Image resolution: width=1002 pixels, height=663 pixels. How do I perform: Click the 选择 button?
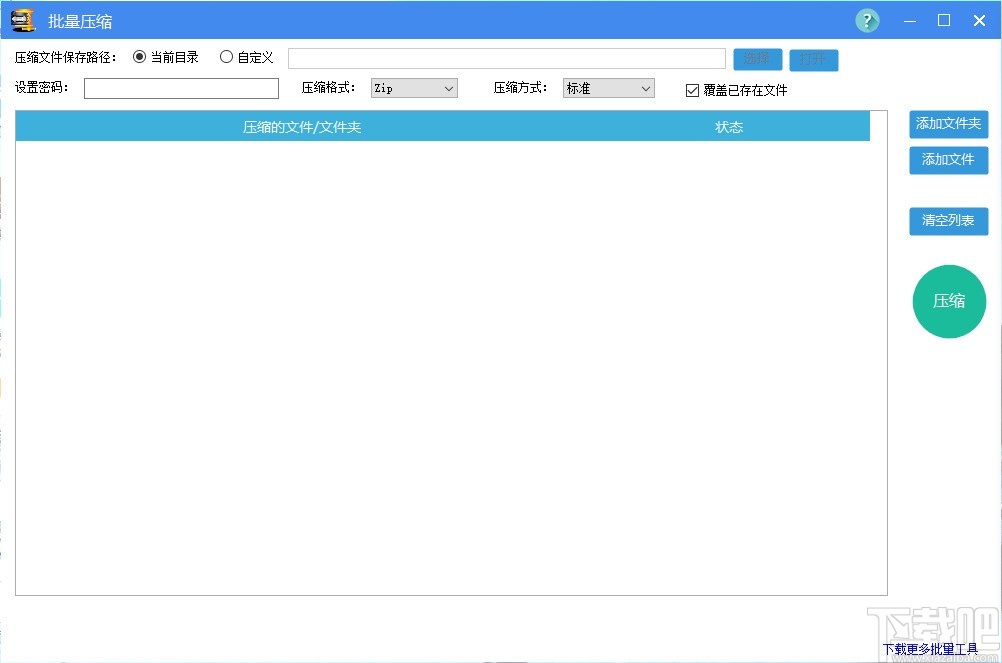coord(756,59)
